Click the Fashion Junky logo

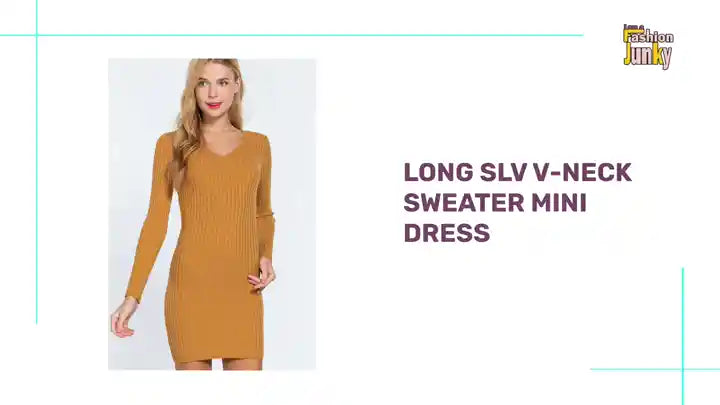[648, 46]
